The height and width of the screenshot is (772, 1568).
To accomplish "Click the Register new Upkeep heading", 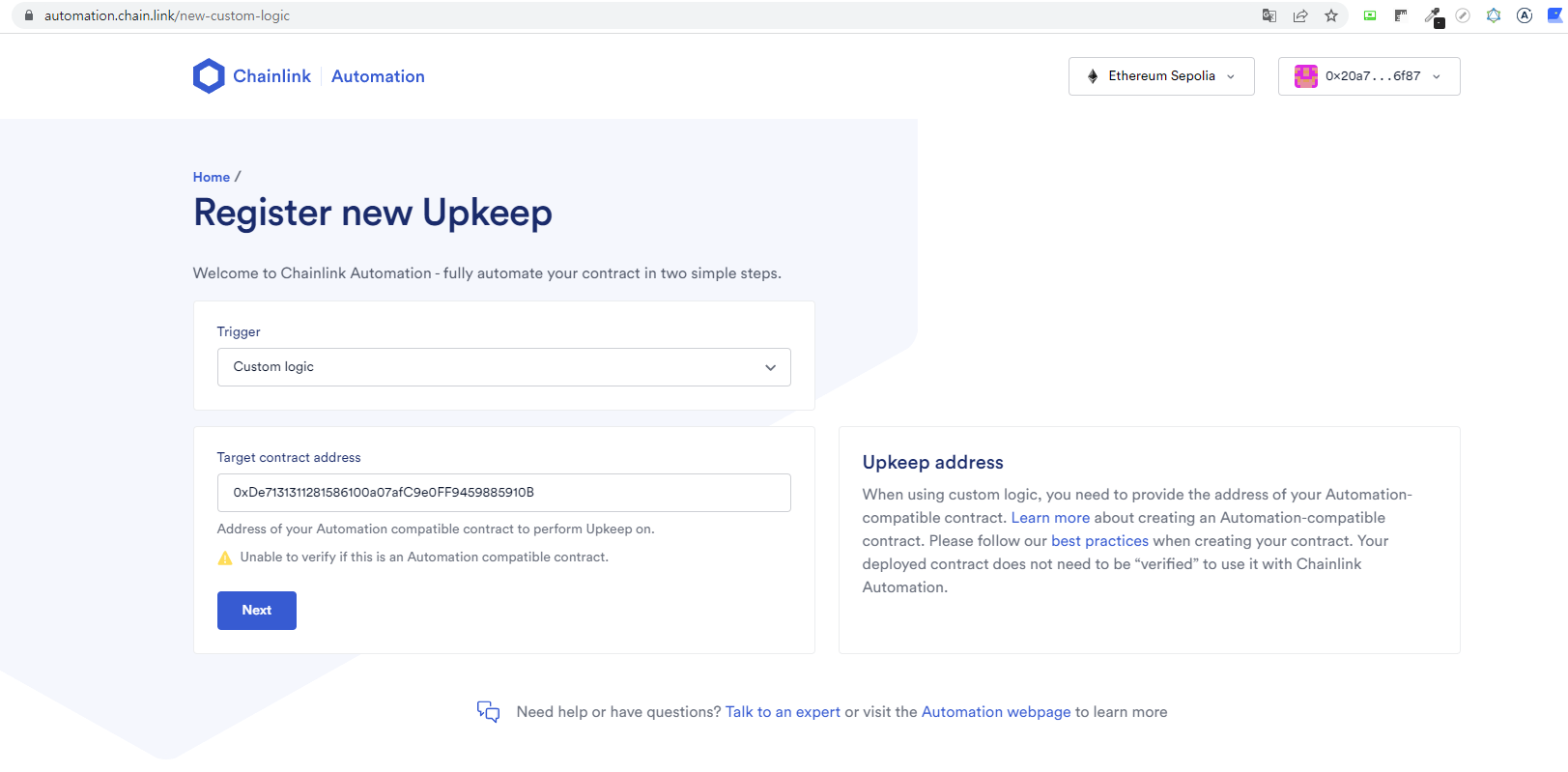I will click(373, 213).
